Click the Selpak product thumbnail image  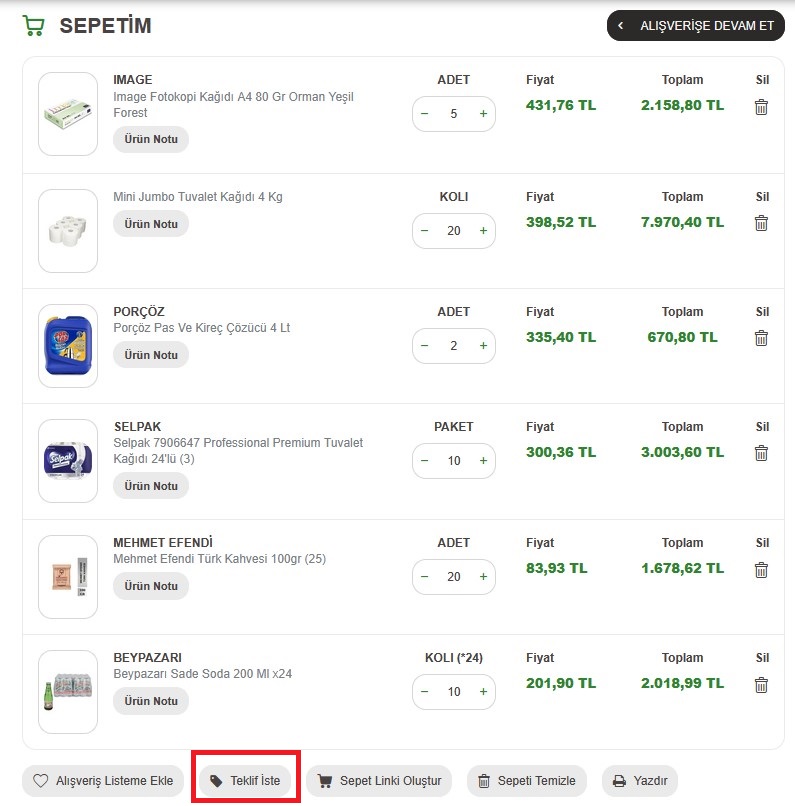click(x=68, y=461)
